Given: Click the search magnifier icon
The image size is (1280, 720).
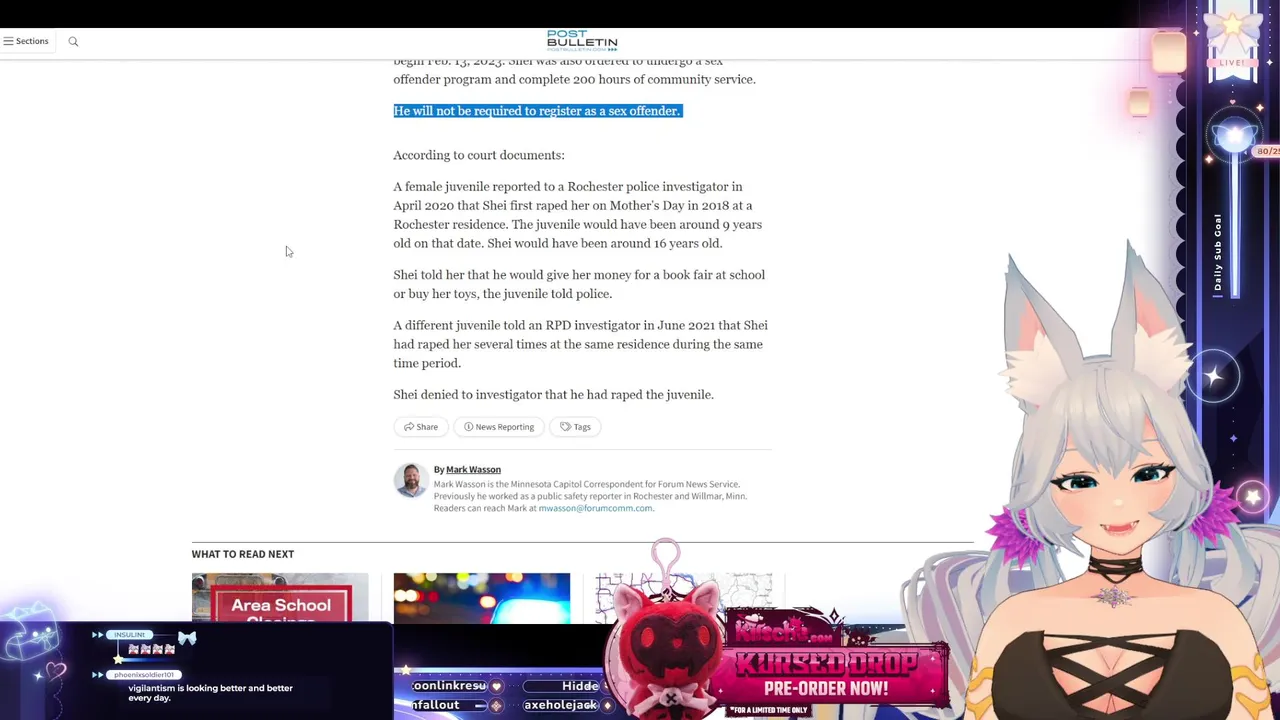Looking at the screenshot, I should pyautogui.click(x=73, y=41).
